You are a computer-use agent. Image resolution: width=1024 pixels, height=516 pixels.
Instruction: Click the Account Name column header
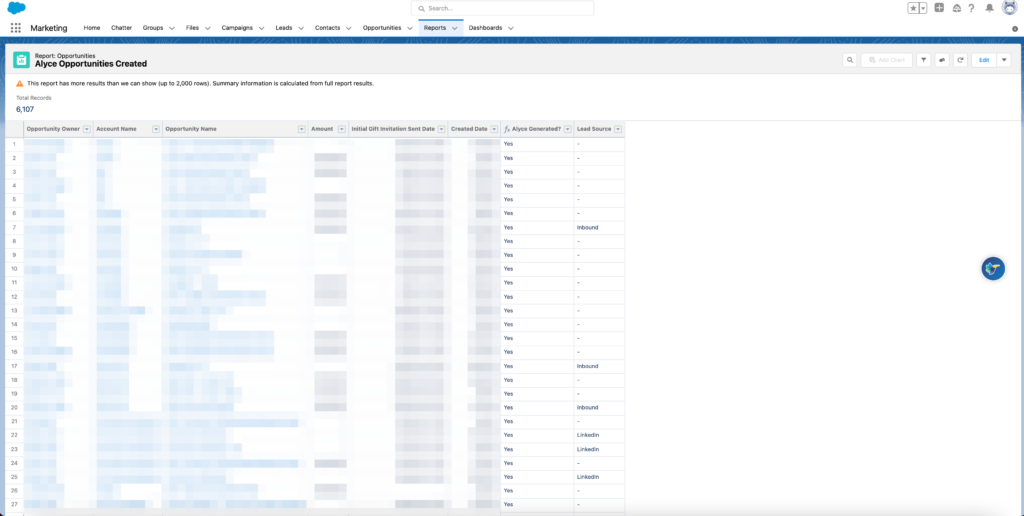pyautogui.click(x=116, y=129)
